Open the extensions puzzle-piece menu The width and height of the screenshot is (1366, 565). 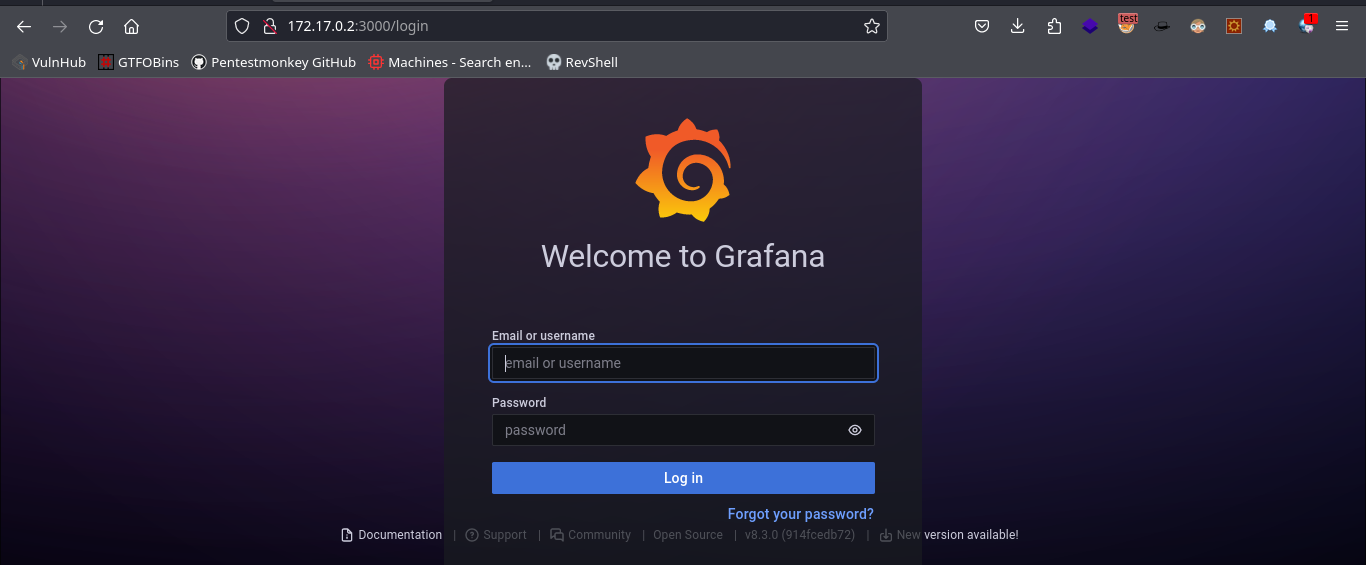[1054, 26]
